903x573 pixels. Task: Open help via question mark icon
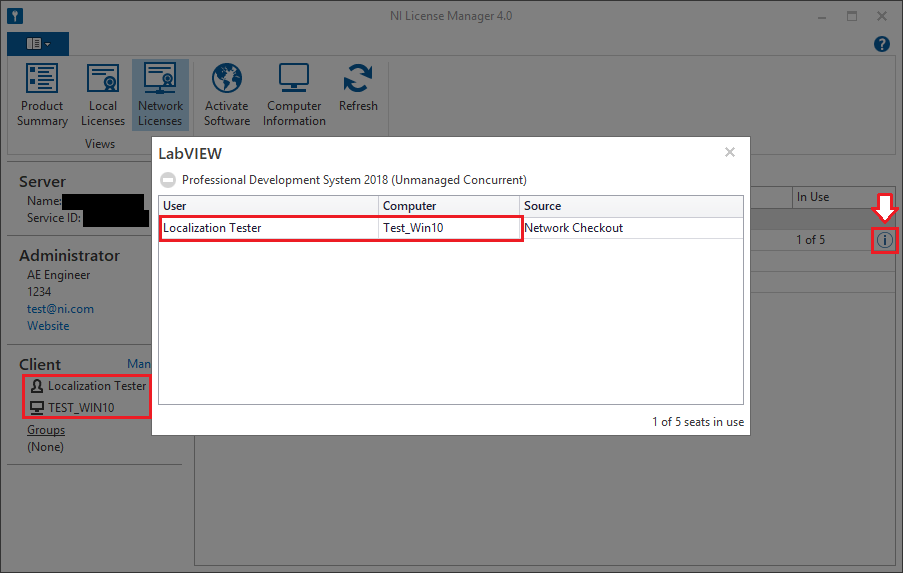[x=881, y=44]
